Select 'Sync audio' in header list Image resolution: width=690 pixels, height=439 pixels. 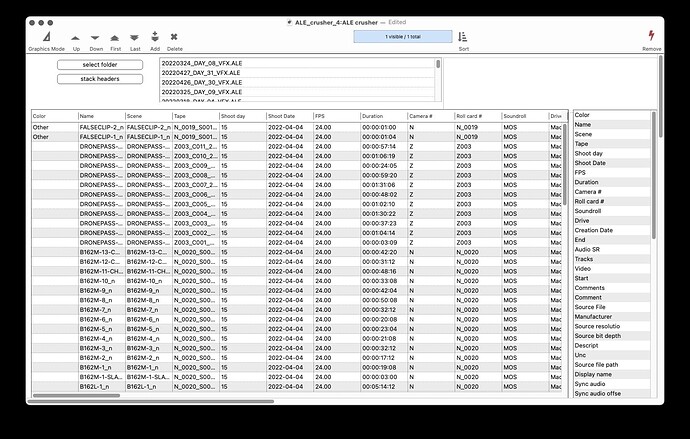point(612,384)
